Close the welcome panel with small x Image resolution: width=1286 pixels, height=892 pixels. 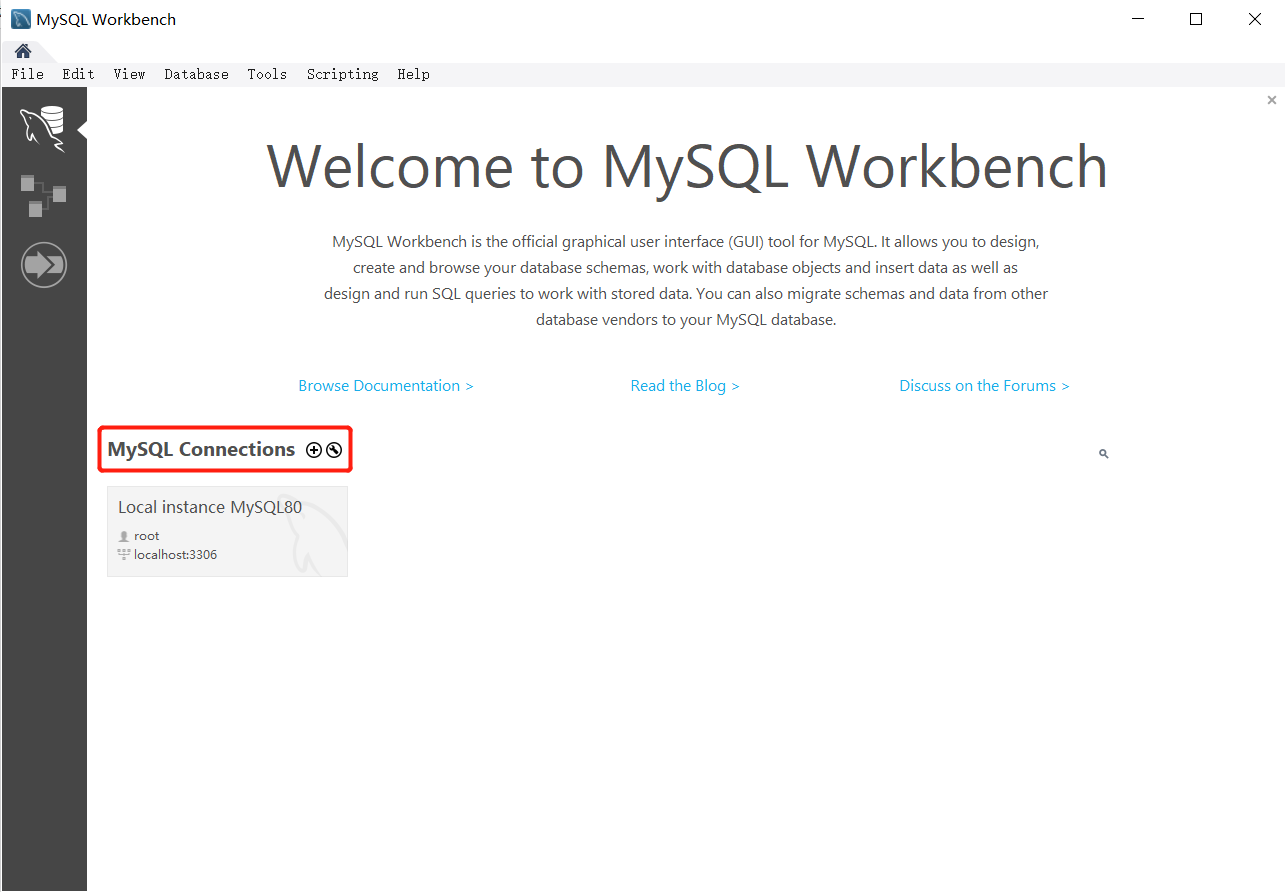[1272, 100]
